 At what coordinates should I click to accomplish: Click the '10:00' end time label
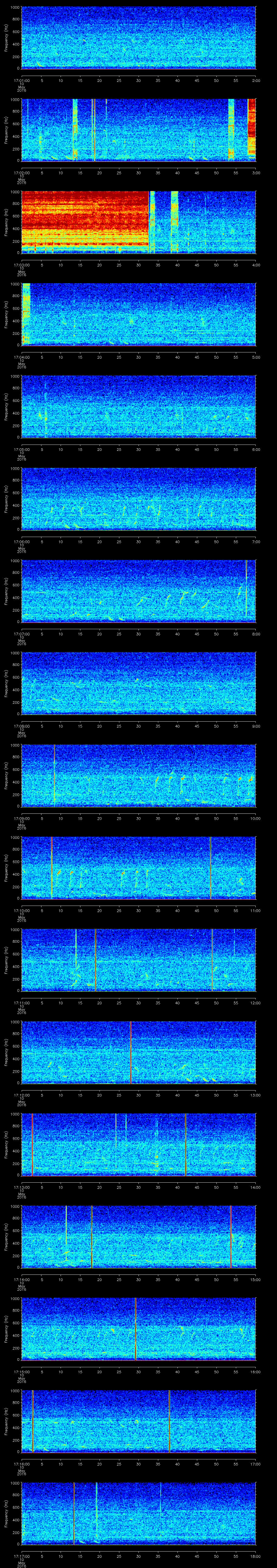pos(255,818)
